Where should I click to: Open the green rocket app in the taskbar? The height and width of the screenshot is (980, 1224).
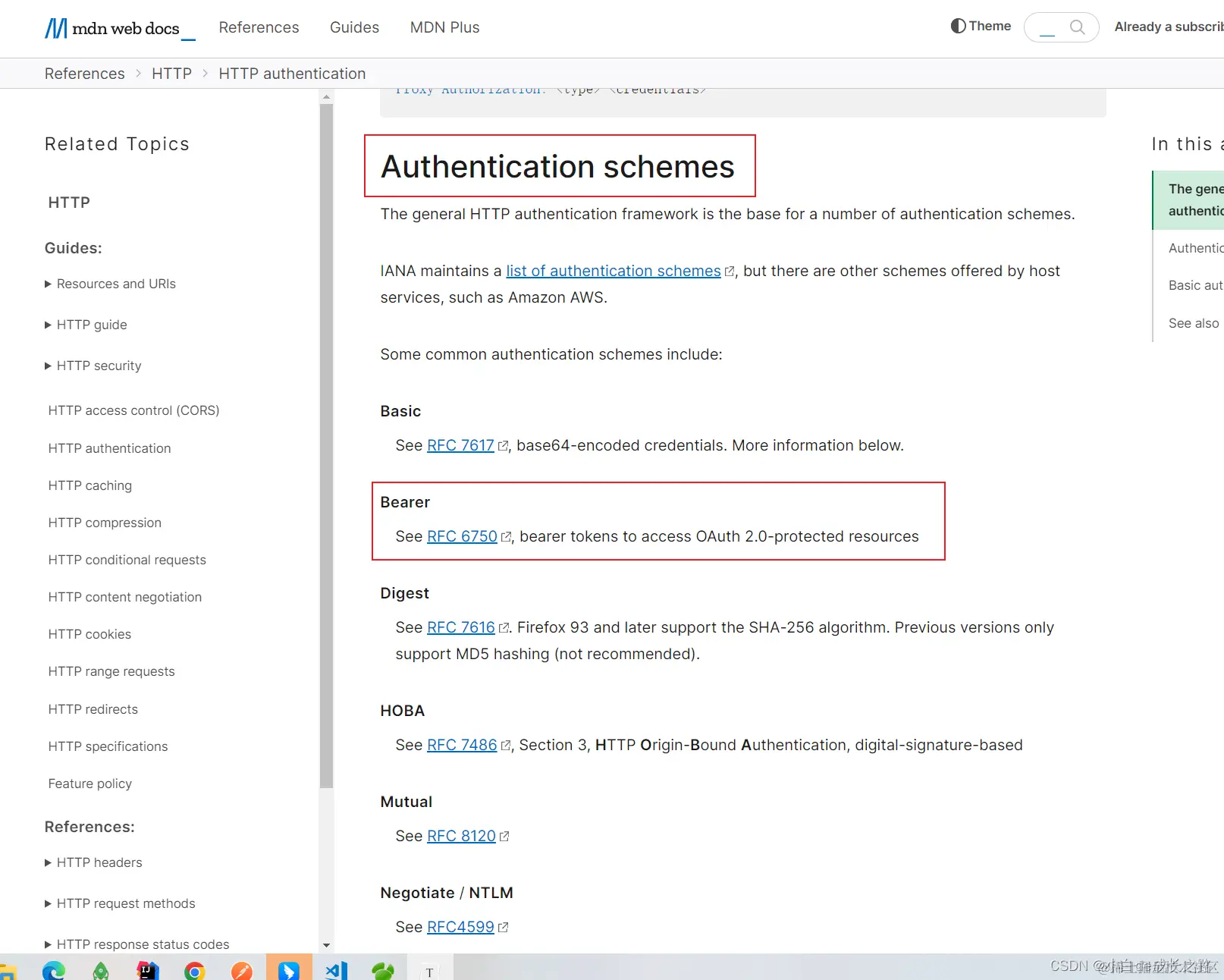pyautogui.click(x=101, y=970)
